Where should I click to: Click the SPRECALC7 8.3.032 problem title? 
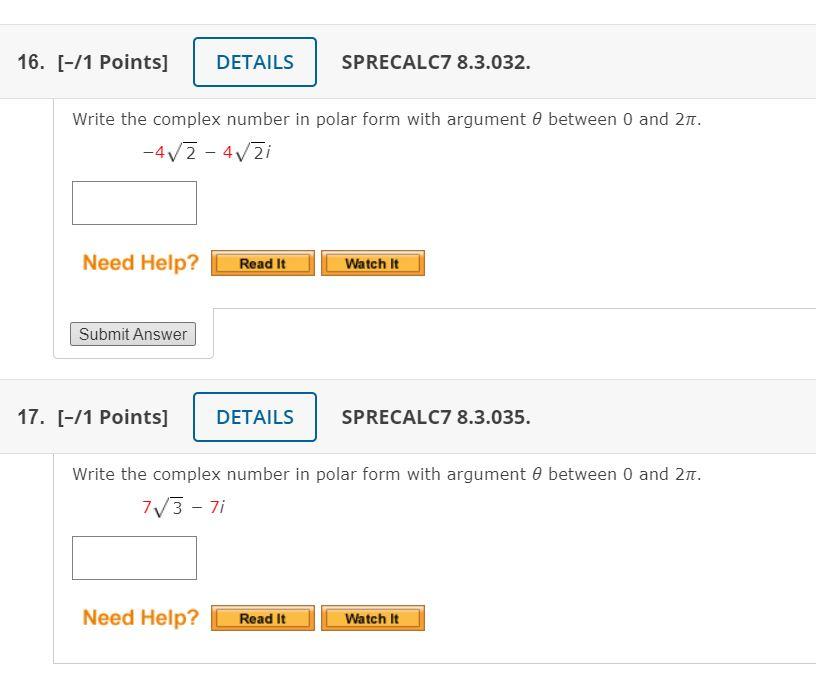pyautogui.click(x=436, y=61)
